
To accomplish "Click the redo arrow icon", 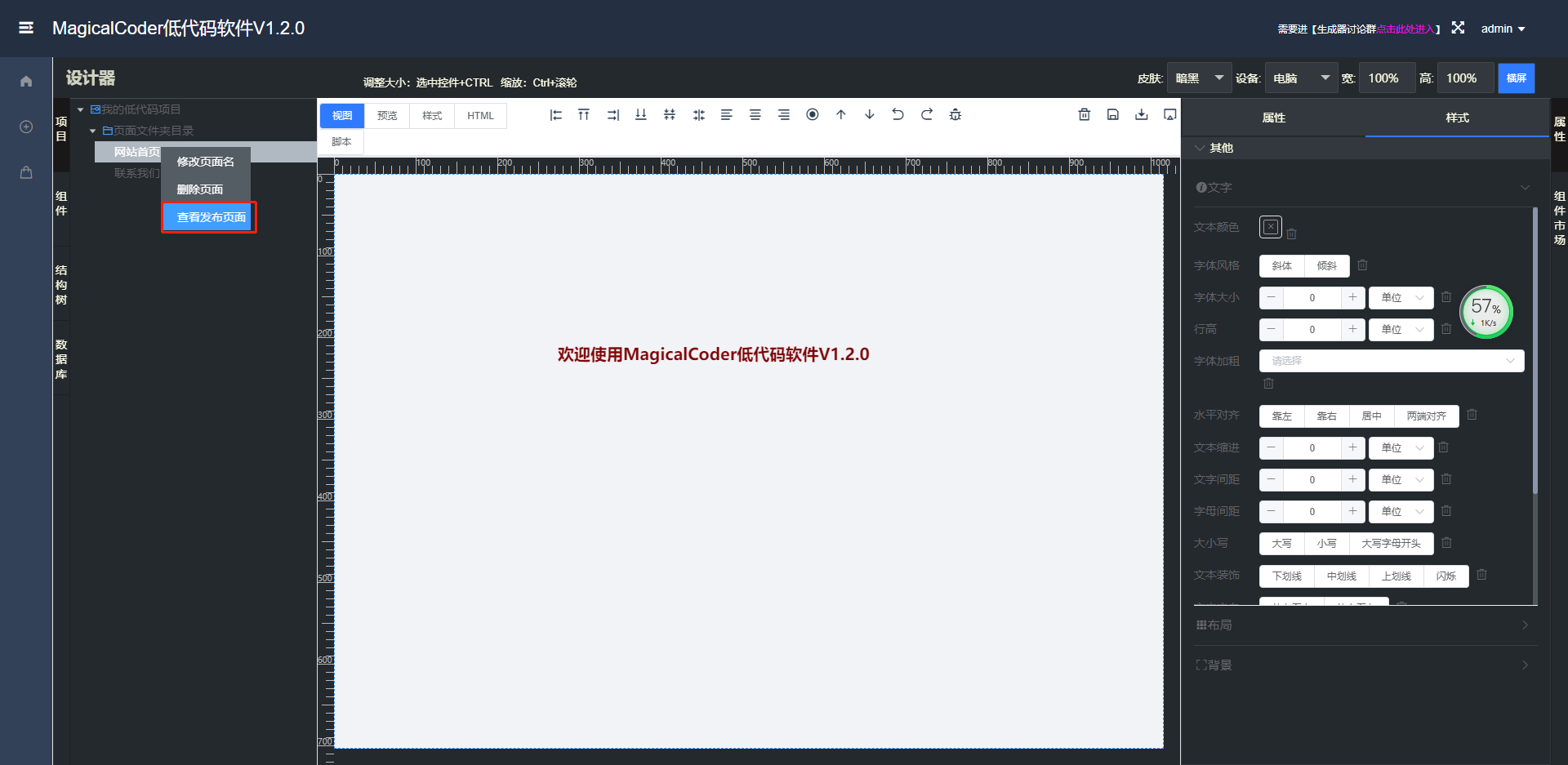I will (926, 114).
